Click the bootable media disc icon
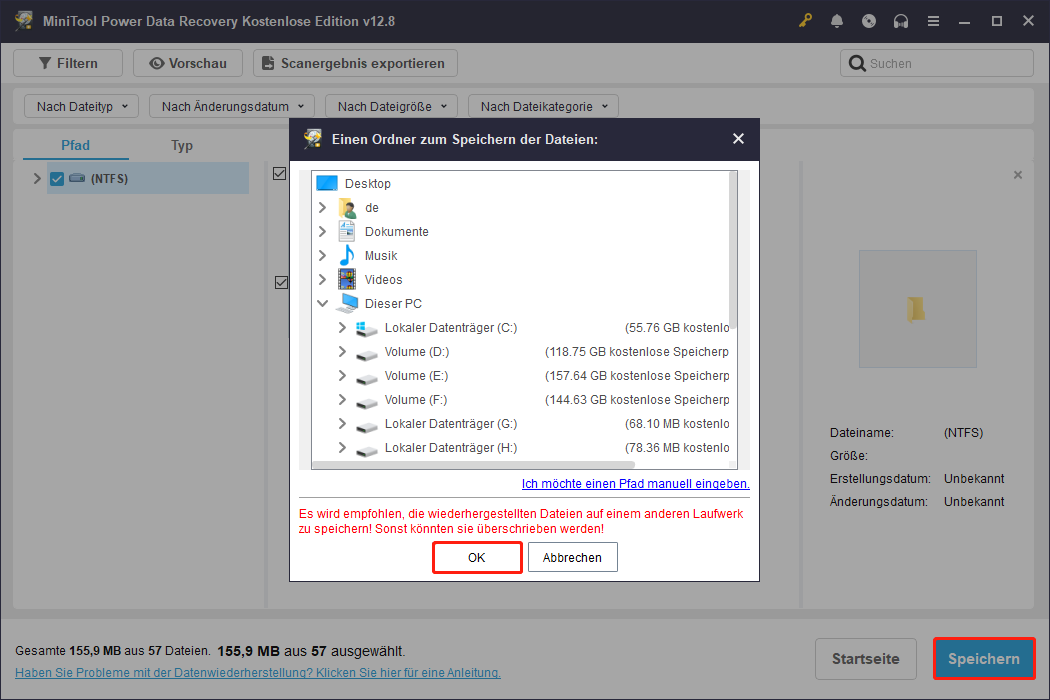The width and height of the screenshot is (1050, 700). [869, 20]
